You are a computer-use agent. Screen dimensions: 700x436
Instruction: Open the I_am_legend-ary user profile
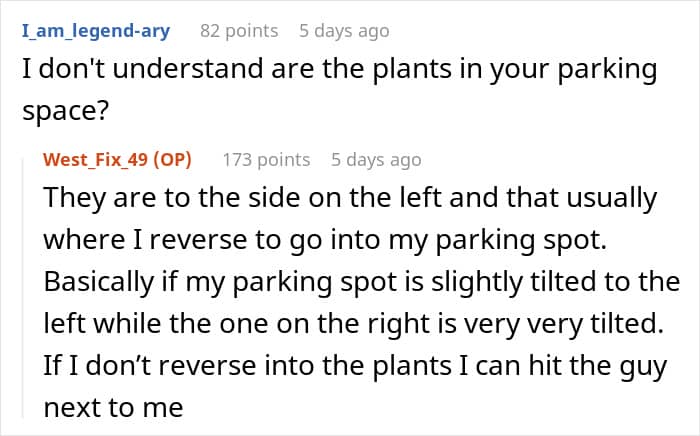tap(95, 31)
